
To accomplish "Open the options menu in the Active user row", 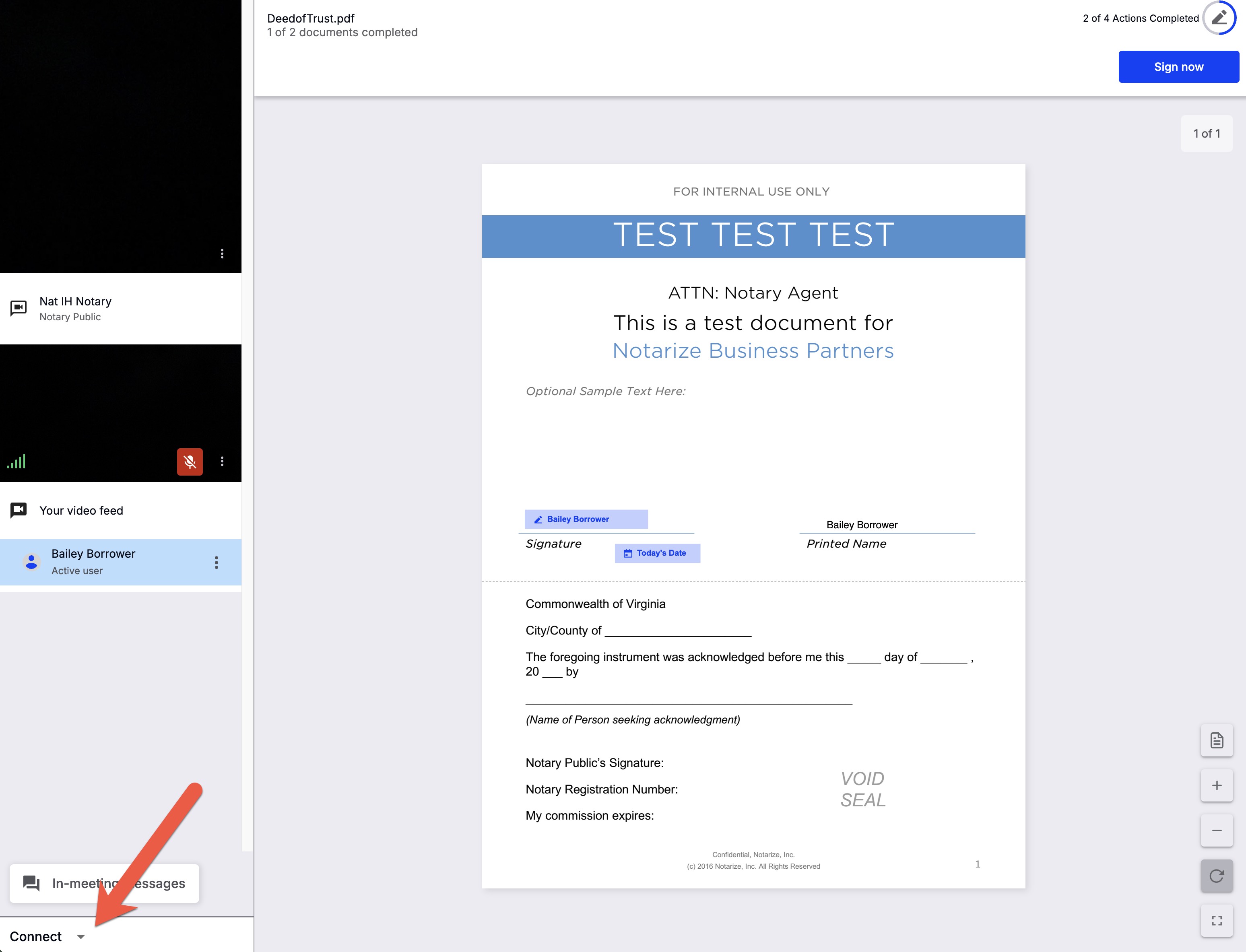I will 216,562.
